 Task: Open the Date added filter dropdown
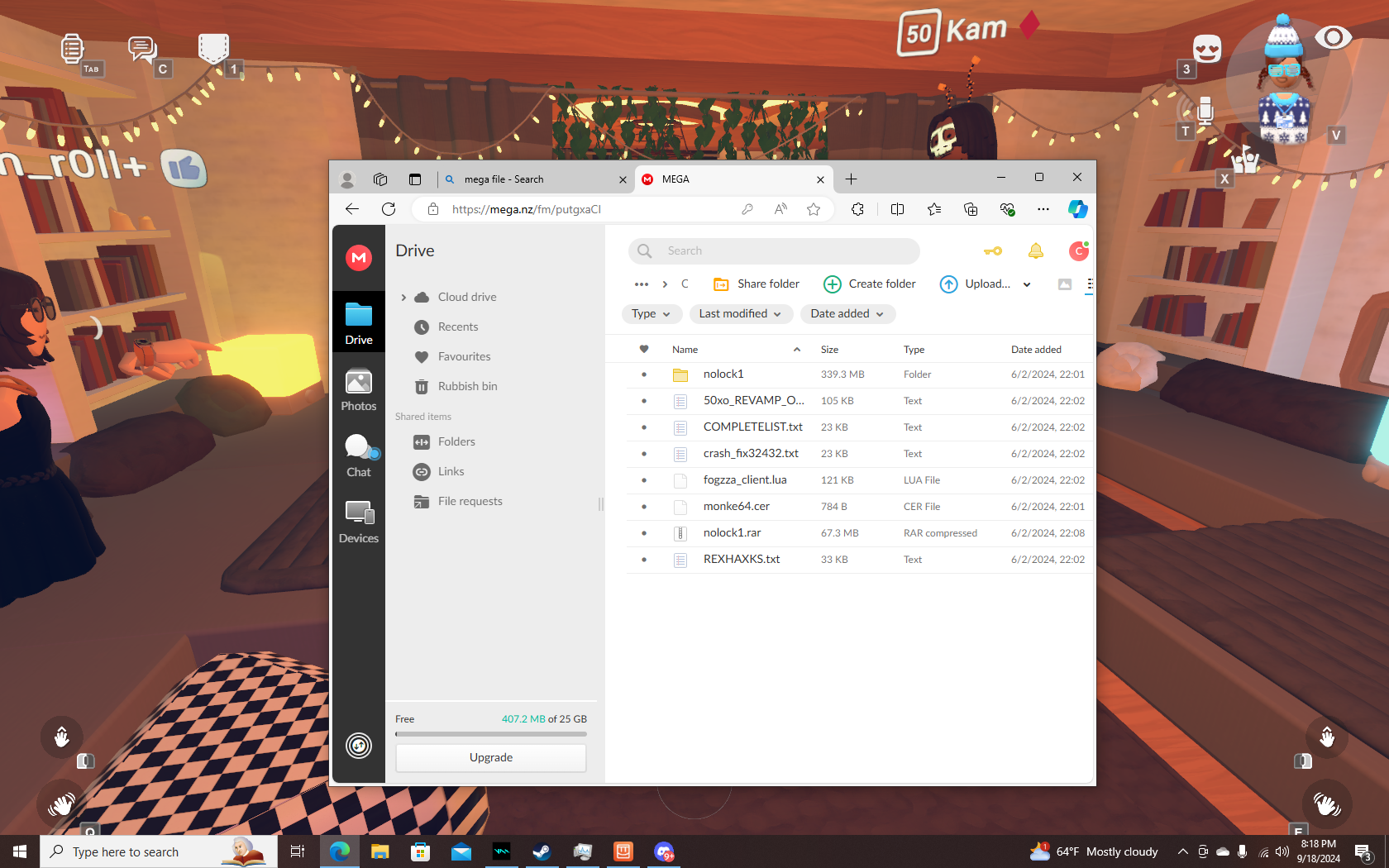[847, 314]
